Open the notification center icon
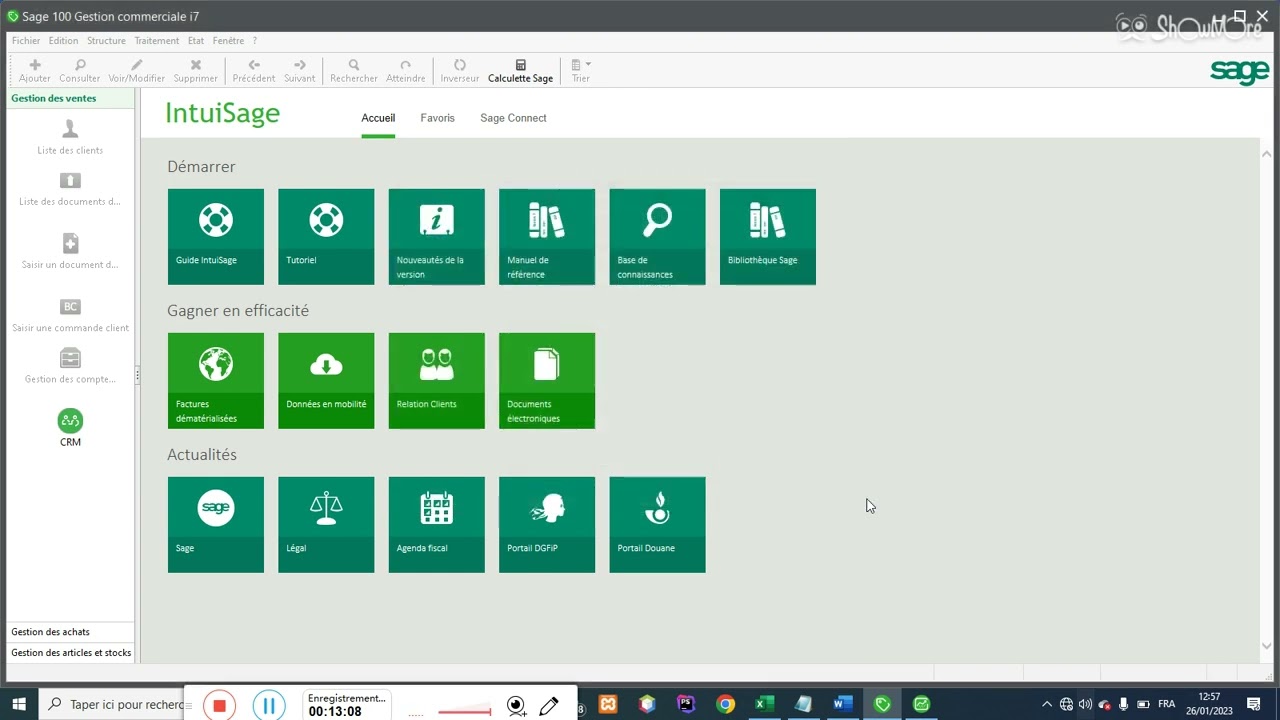 (1254, 704)
